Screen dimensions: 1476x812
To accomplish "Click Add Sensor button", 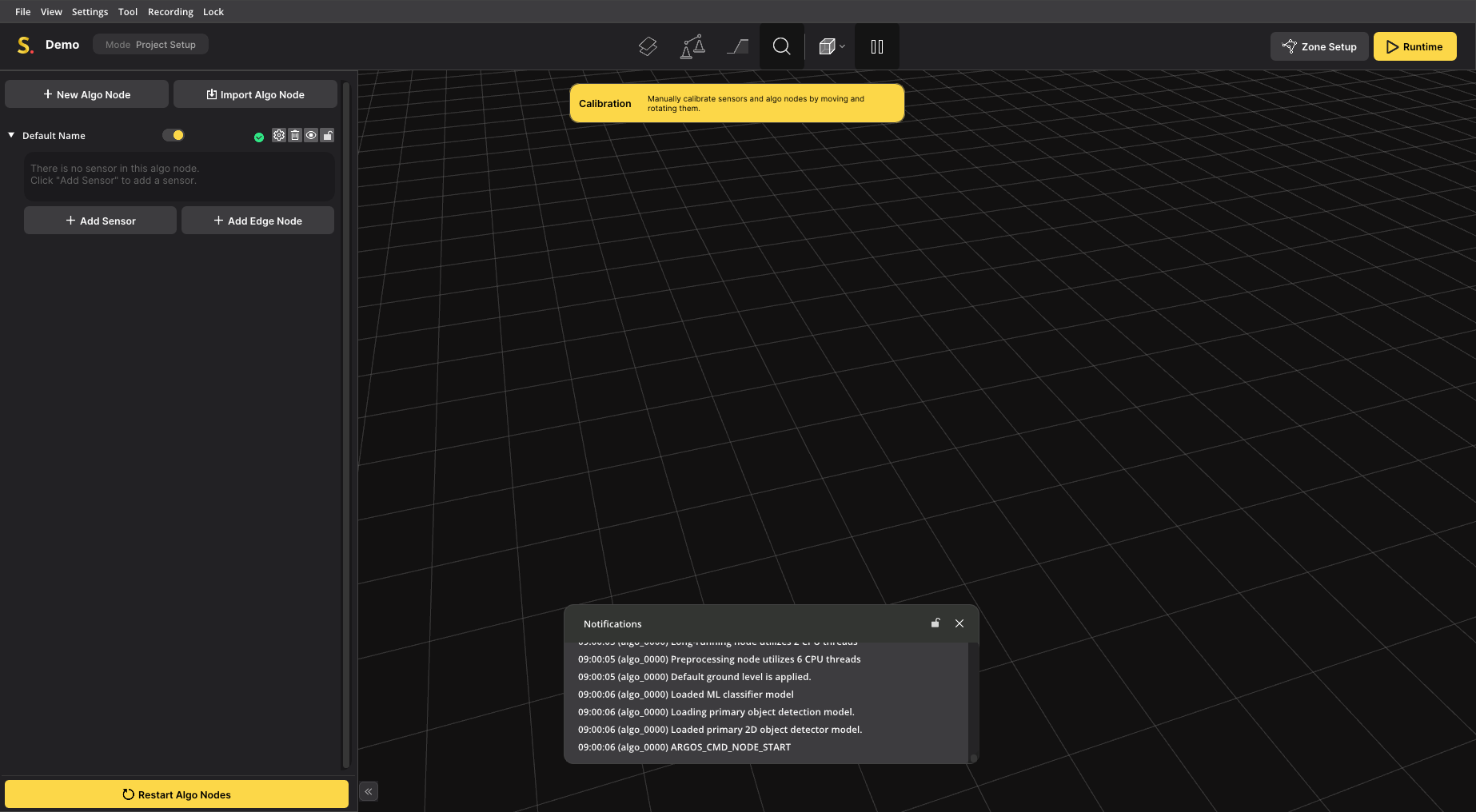I will pos(100,220).
